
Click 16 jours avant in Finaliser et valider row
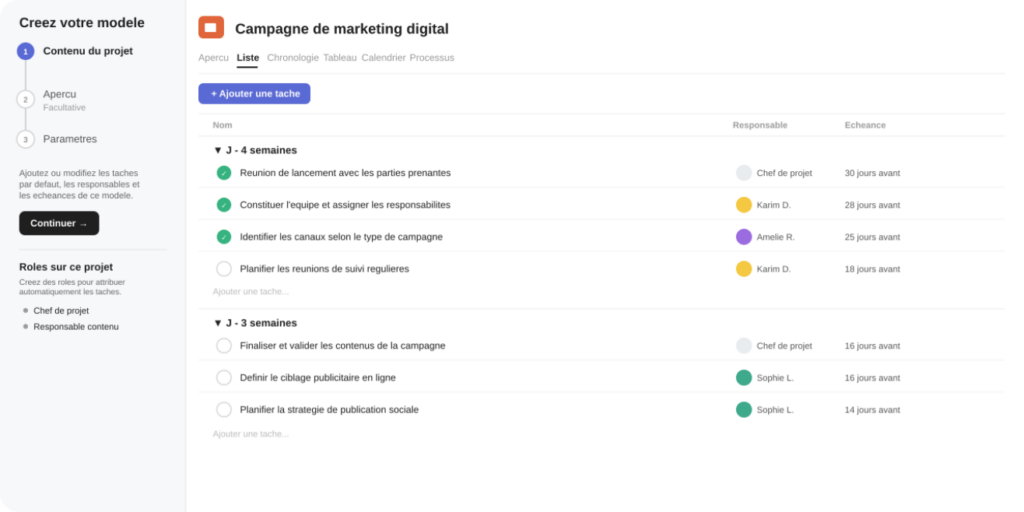pyautogui.click(x=872, y=346)
